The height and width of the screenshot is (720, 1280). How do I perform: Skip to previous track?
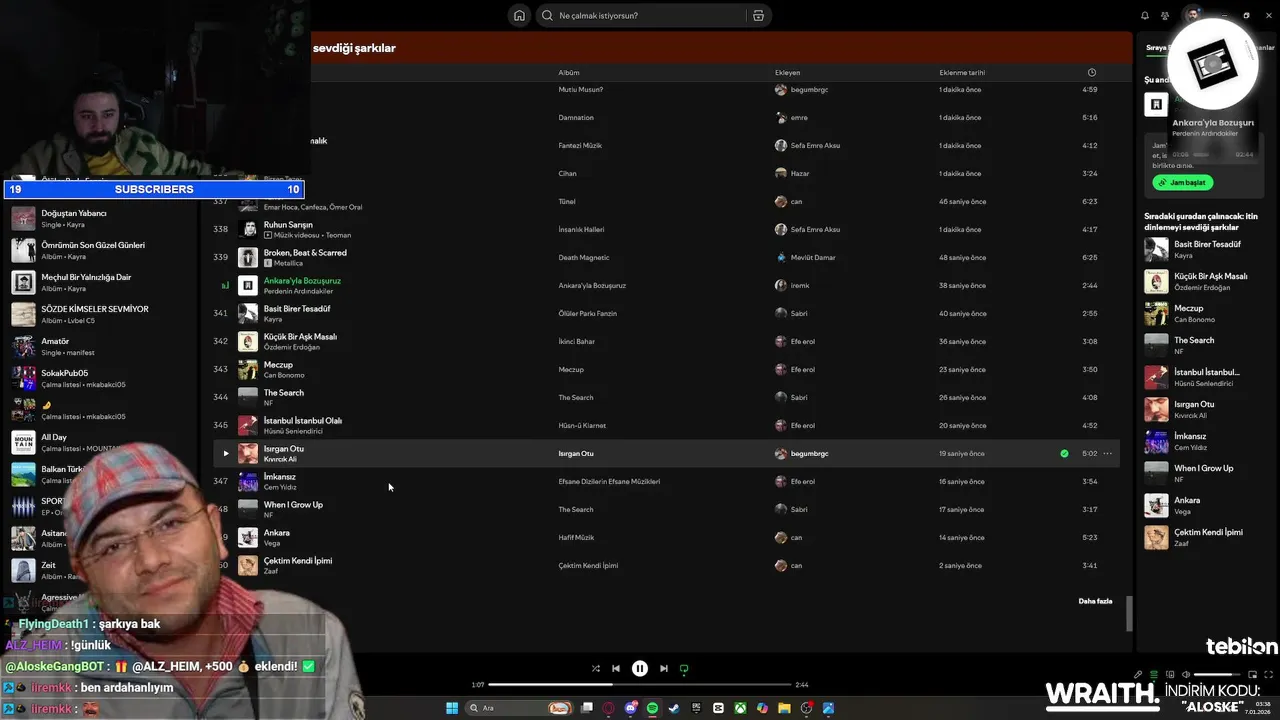tap(616, 669)
